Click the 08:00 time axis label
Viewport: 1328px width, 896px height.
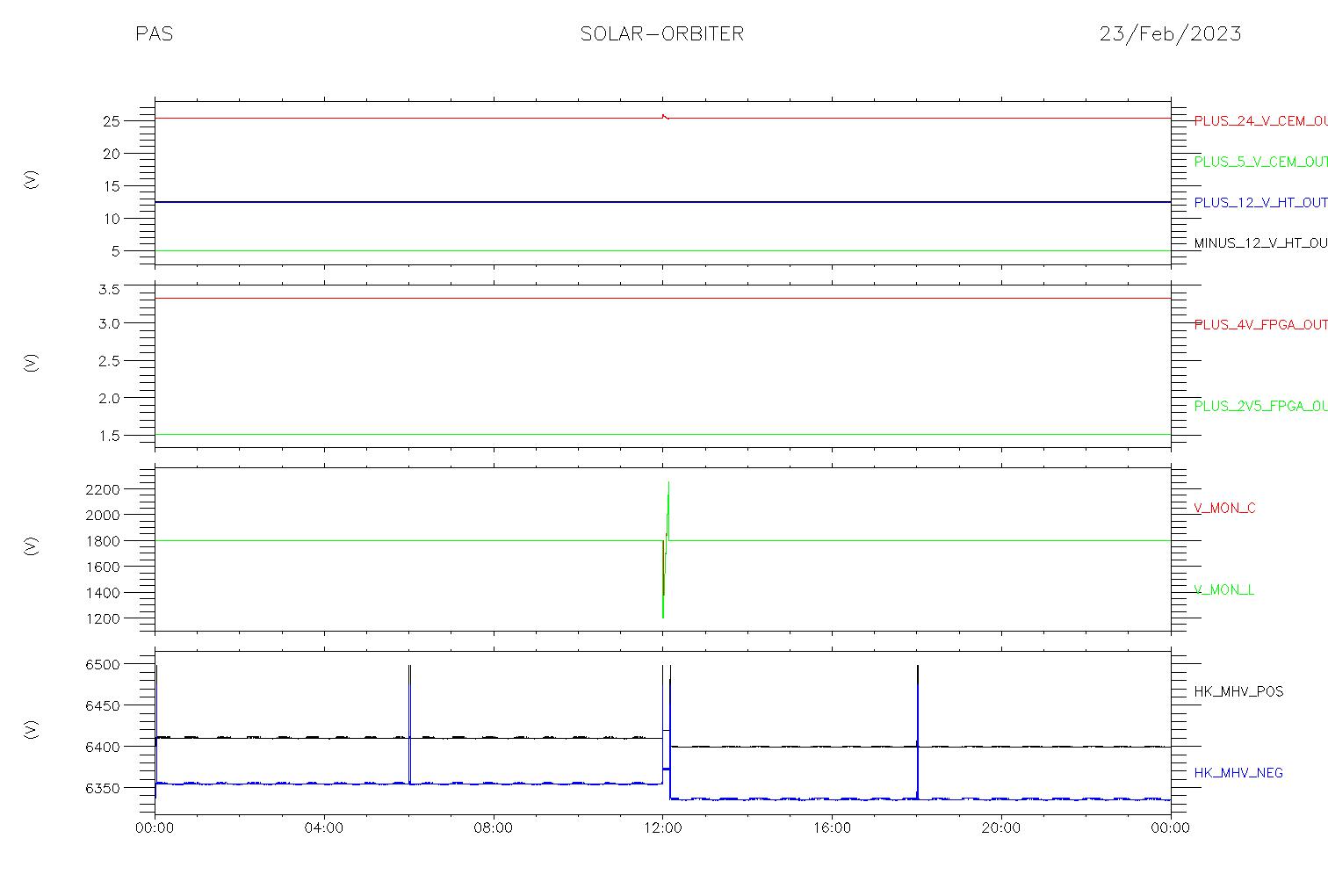tap(493, 827)
